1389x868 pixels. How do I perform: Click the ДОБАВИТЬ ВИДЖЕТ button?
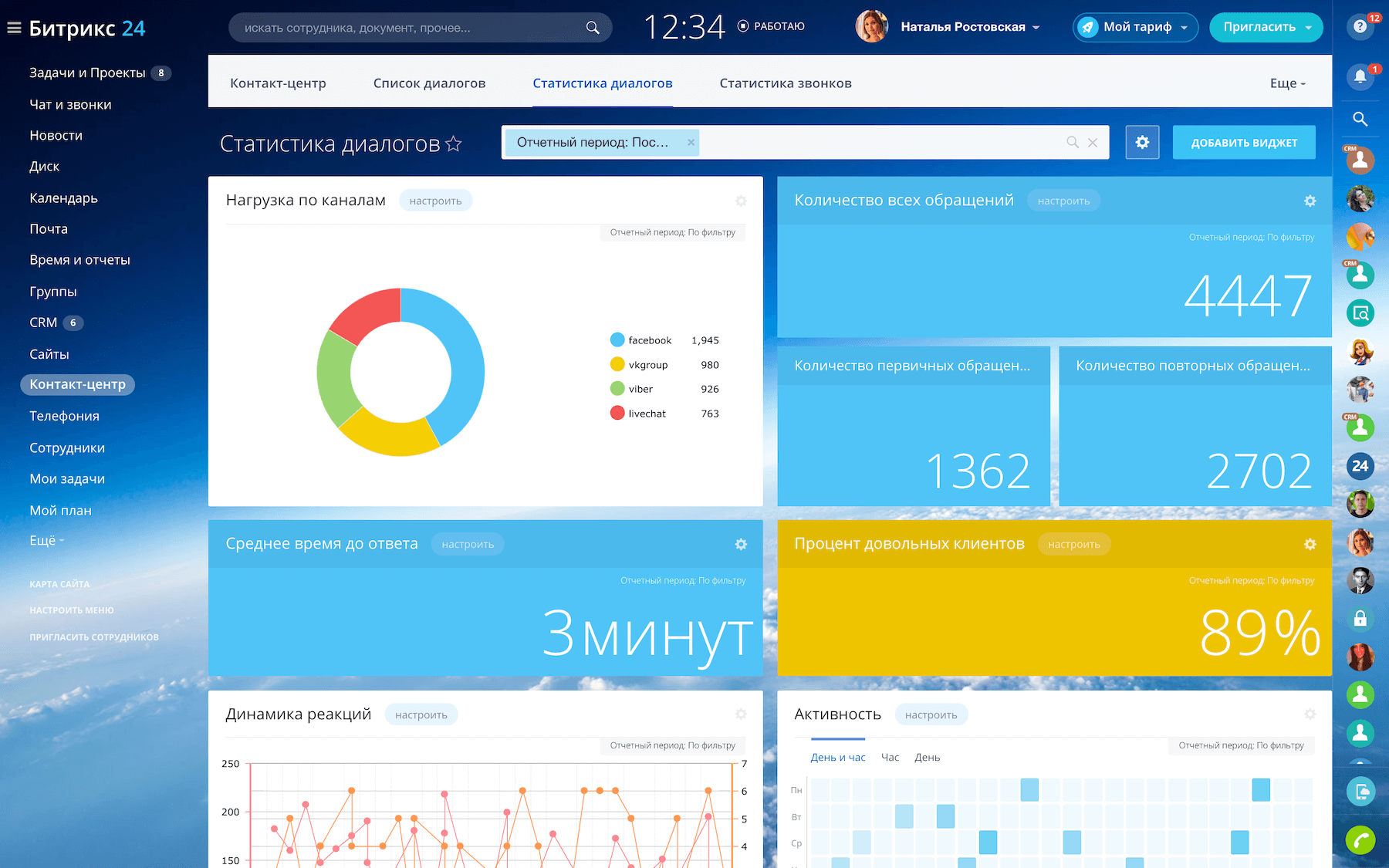coord(1243,143)
